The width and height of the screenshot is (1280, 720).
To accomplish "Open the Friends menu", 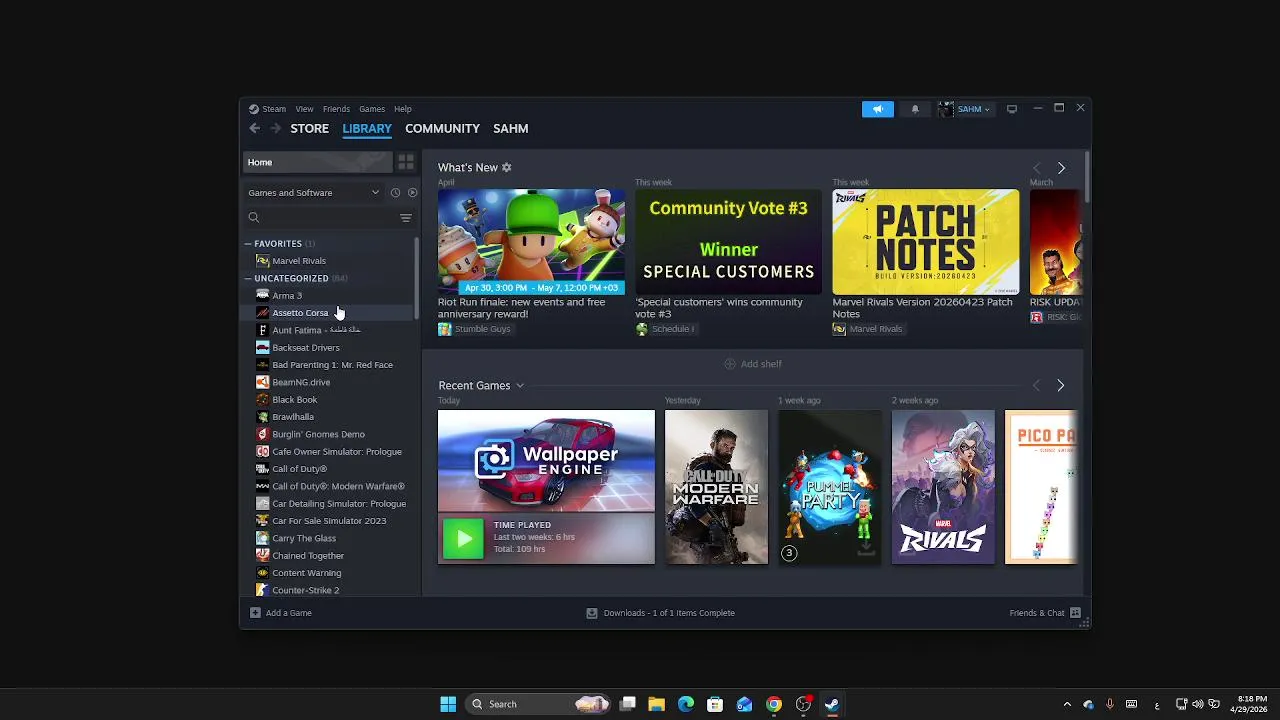I will (336, 109).
